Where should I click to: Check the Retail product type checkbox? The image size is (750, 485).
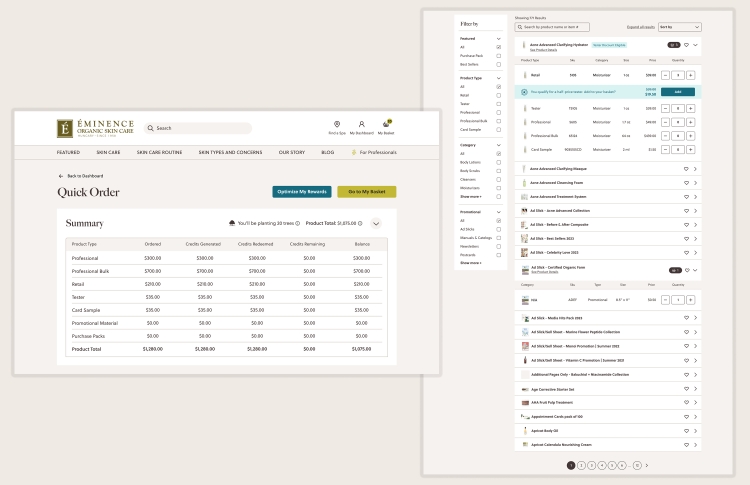[498, 95]
